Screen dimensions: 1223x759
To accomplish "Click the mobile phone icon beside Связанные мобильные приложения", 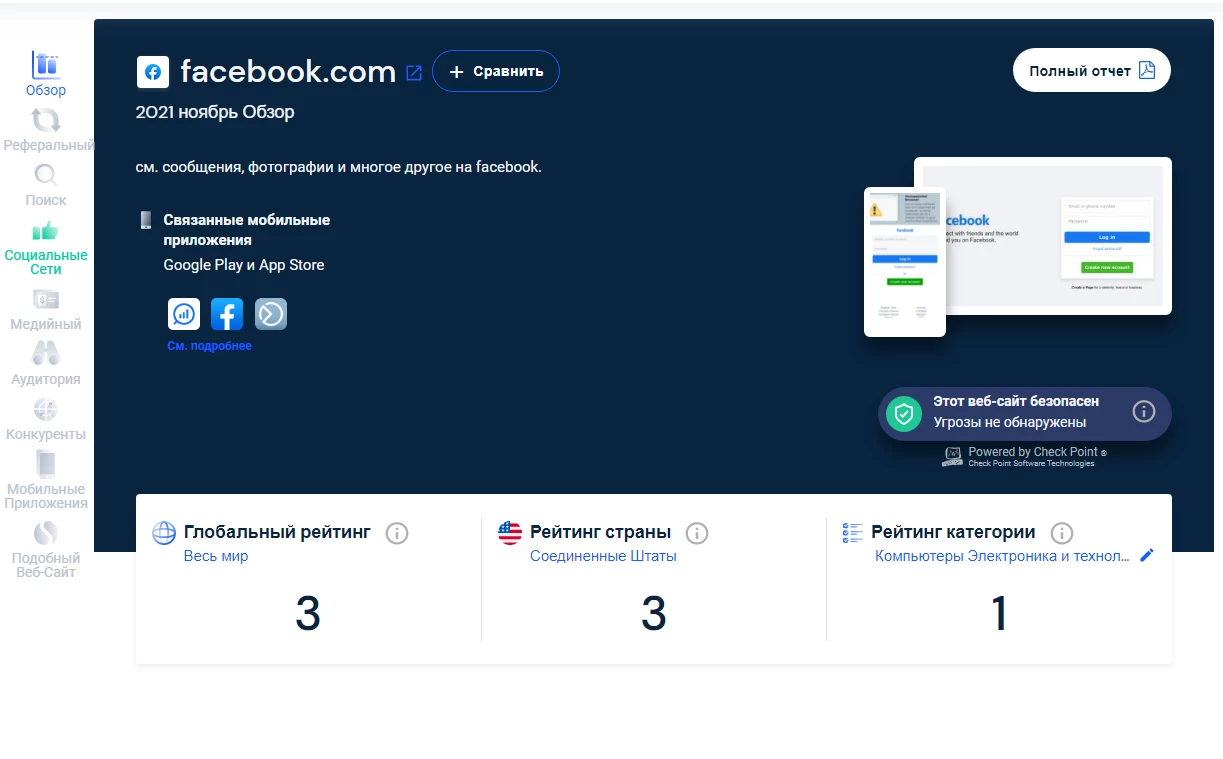I will click(x=146, y=220).
